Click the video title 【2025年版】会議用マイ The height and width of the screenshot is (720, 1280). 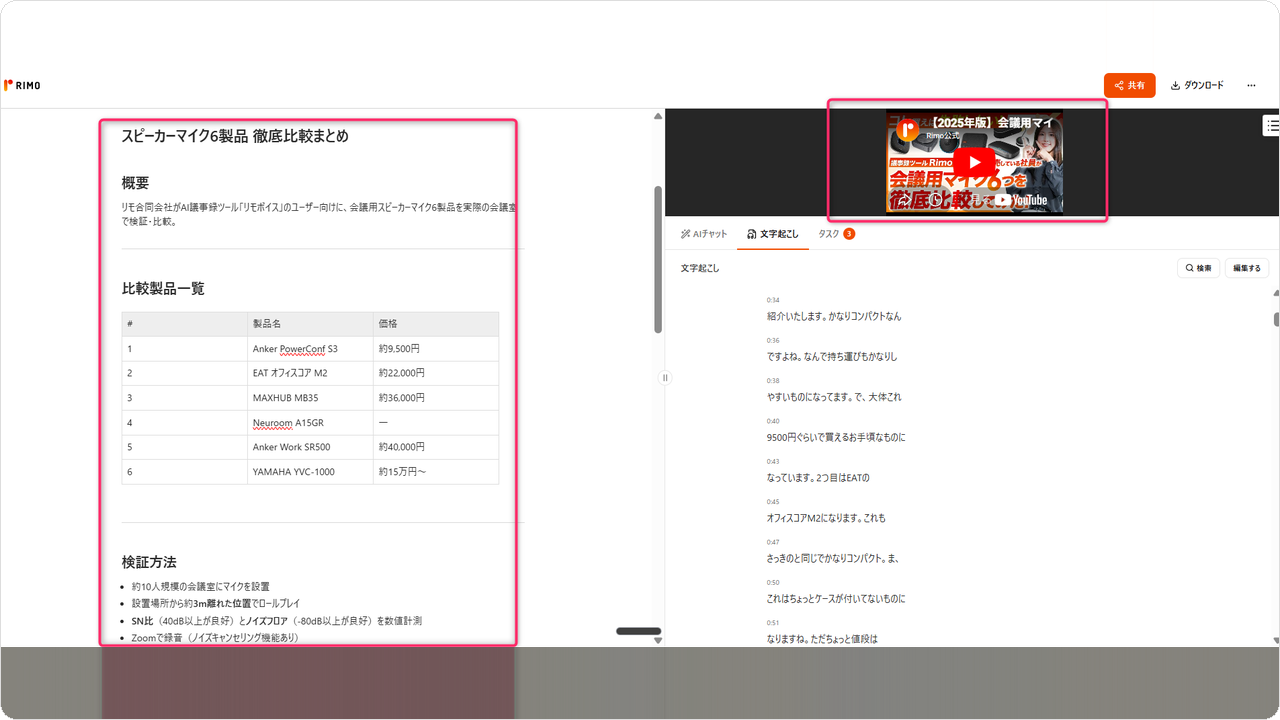click(x=991, y=122)
